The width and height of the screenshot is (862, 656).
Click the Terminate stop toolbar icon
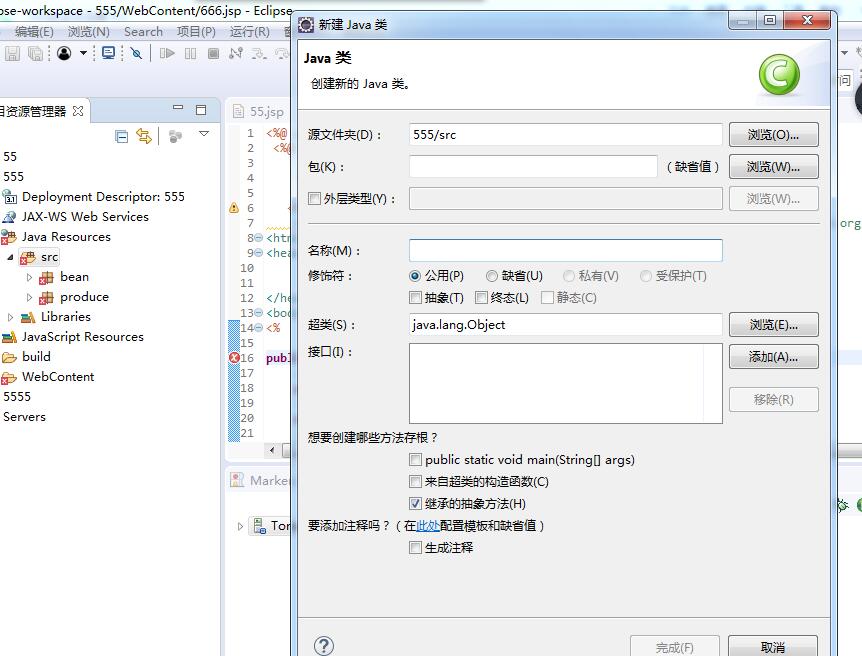pyautogui.click(x=213, y=53)
